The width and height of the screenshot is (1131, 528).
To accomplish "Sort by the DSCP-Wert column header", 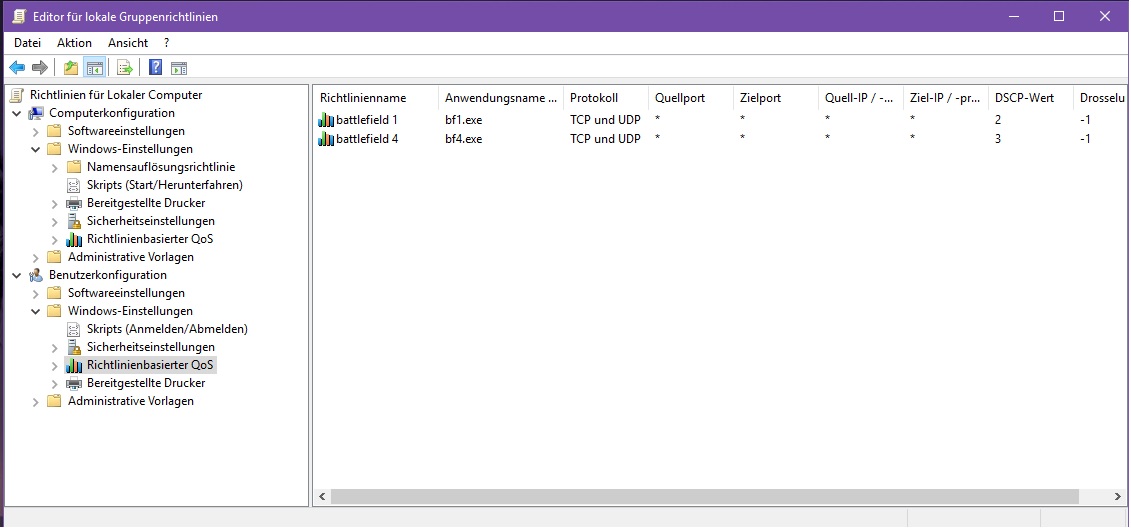I will point(1031,97).
